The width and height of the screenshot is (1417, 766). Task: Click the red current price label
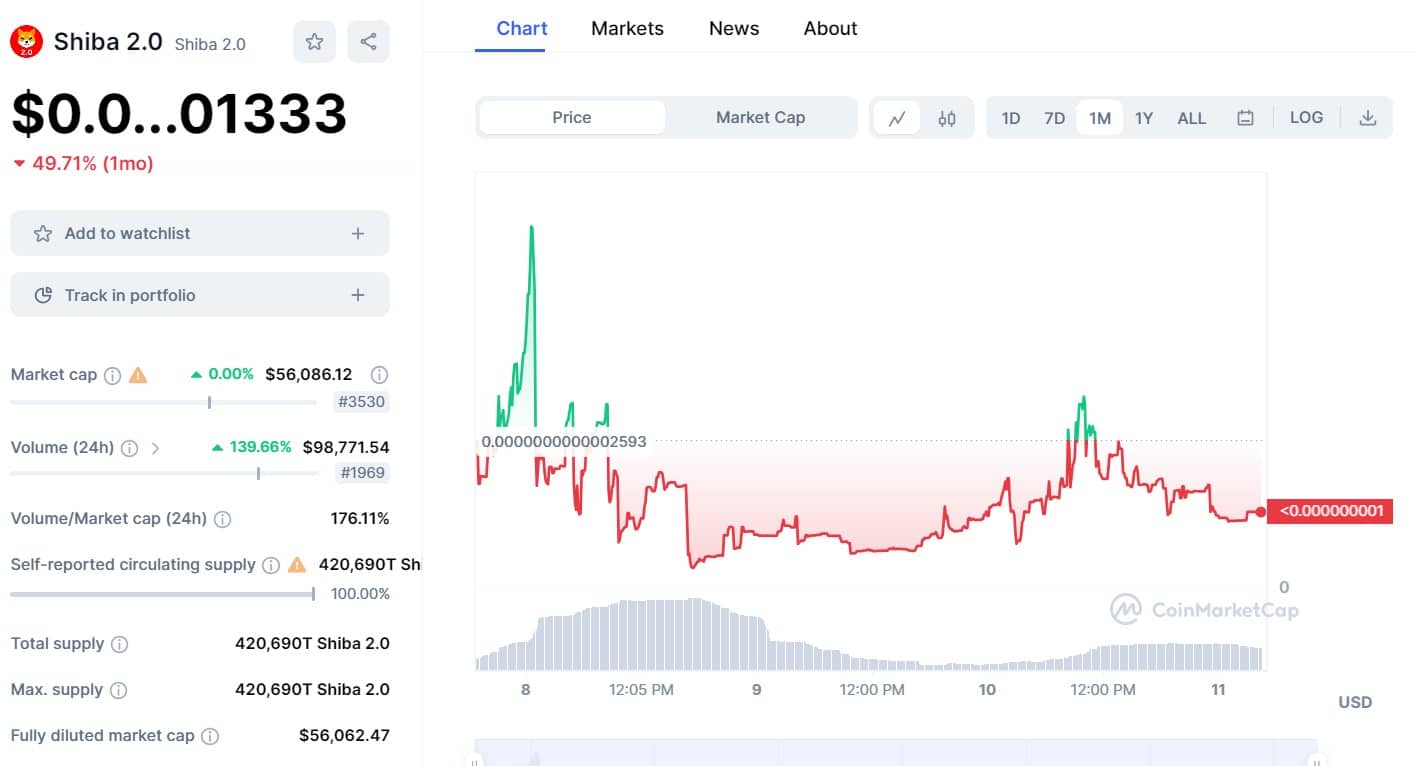pos(1329,511)
